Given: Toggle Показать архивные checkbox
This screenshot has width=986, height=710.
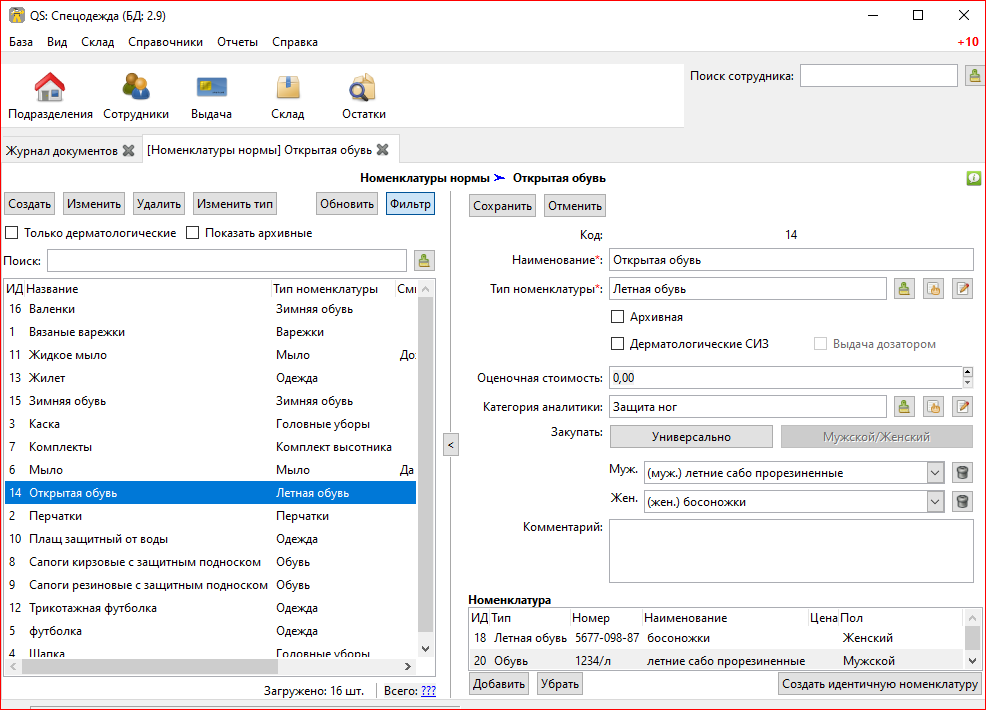Looking at the screenshot, I should [x=194, y=233].
